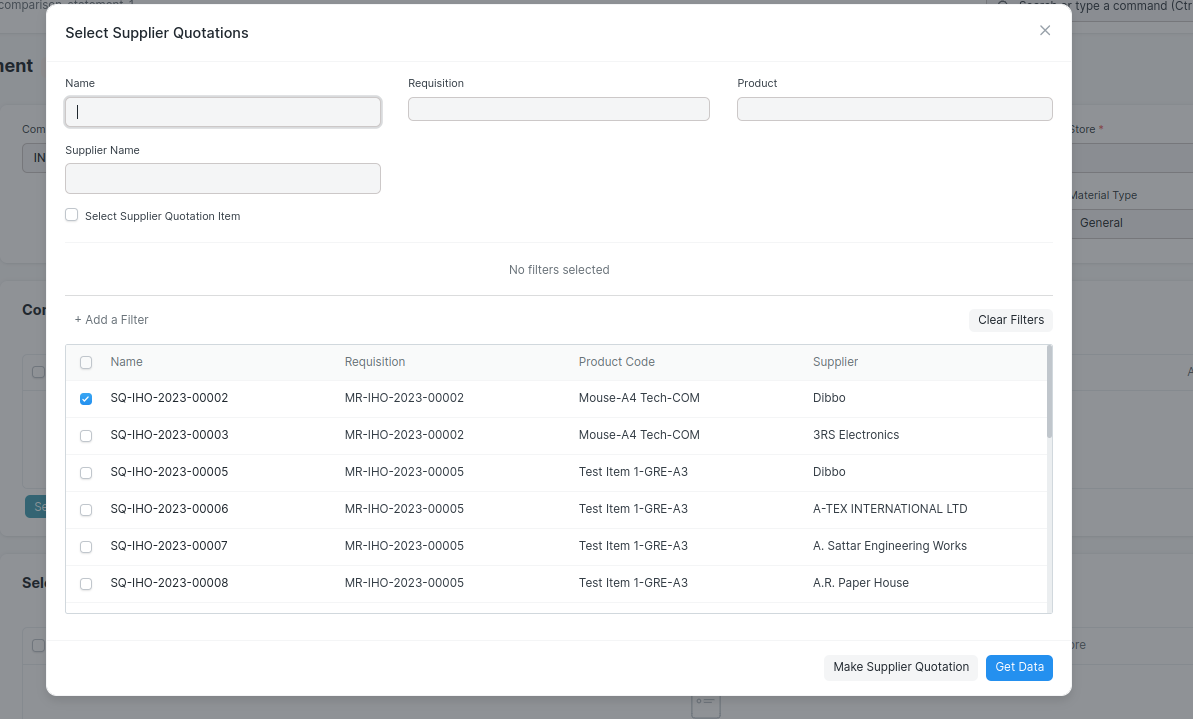Click the quotation name SQ-IHO-2023-00008
The image size is (1193, 719).
pyautogui.click(x=169, y=583)
